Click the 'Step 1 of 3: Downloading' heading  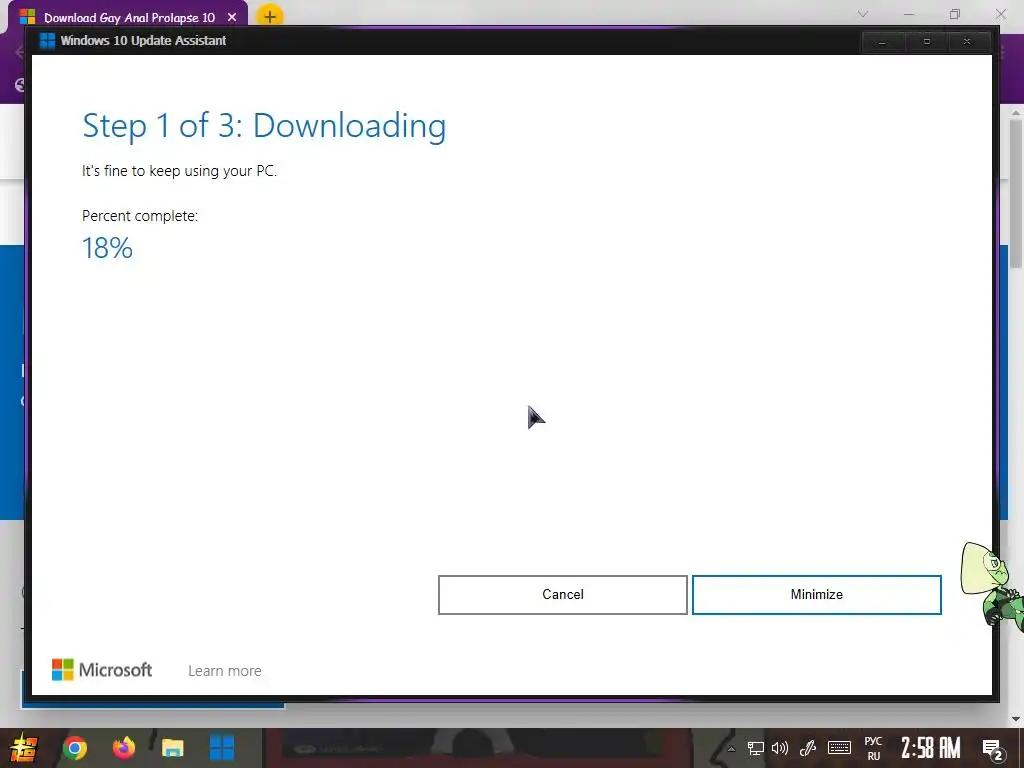264,125
